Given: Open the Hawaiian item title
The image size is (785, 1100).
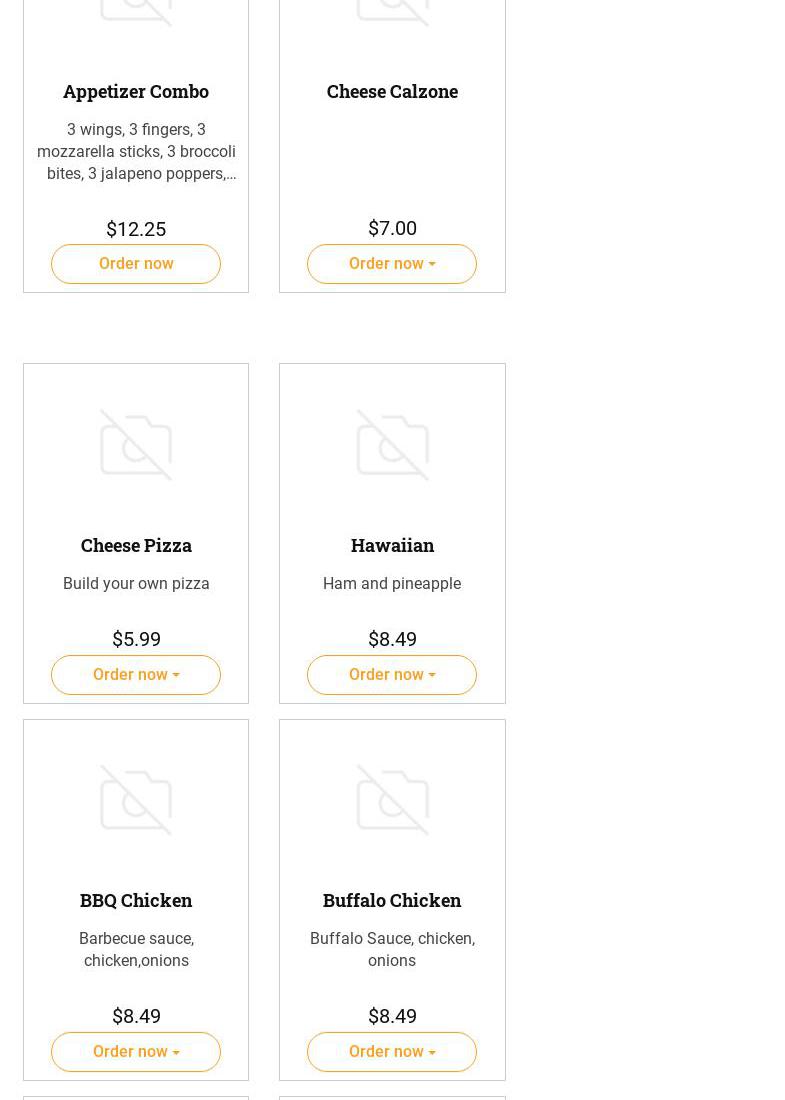Looking at the screenshot, I should click(392, 545).
